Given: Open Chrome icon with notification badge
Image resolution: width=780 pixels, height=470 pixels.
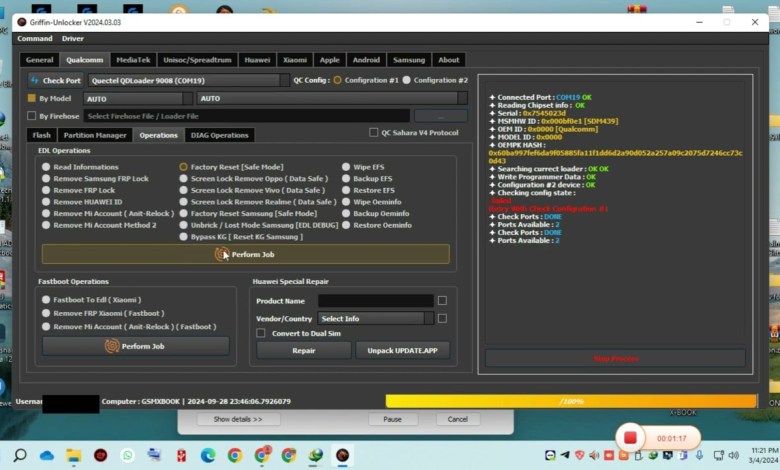Looking at the screenshot, I should (x=262, y=455).
